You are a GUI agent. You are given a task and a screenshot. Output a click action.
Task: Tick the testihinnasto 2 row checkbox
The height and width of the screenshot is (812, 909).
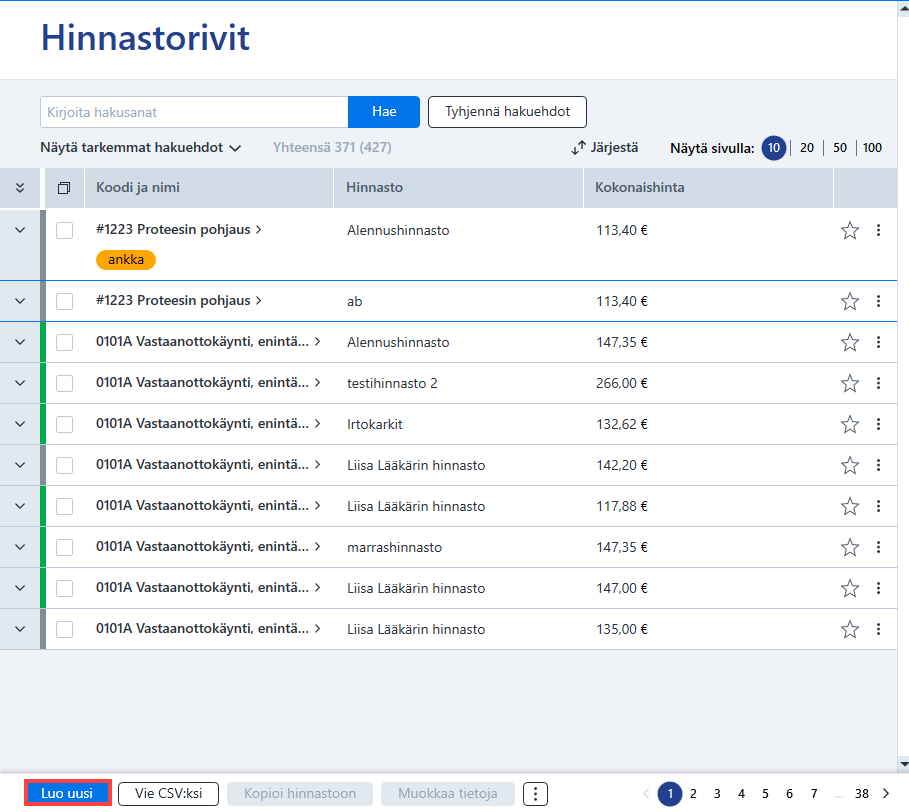tap(64, 383)
